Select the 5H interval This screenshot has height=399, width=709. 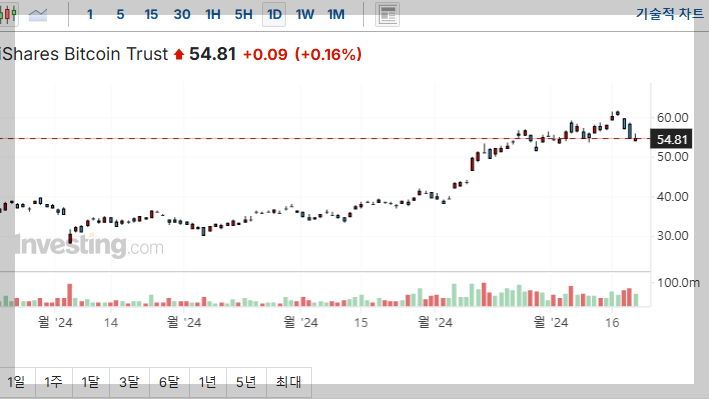point(243,14)
